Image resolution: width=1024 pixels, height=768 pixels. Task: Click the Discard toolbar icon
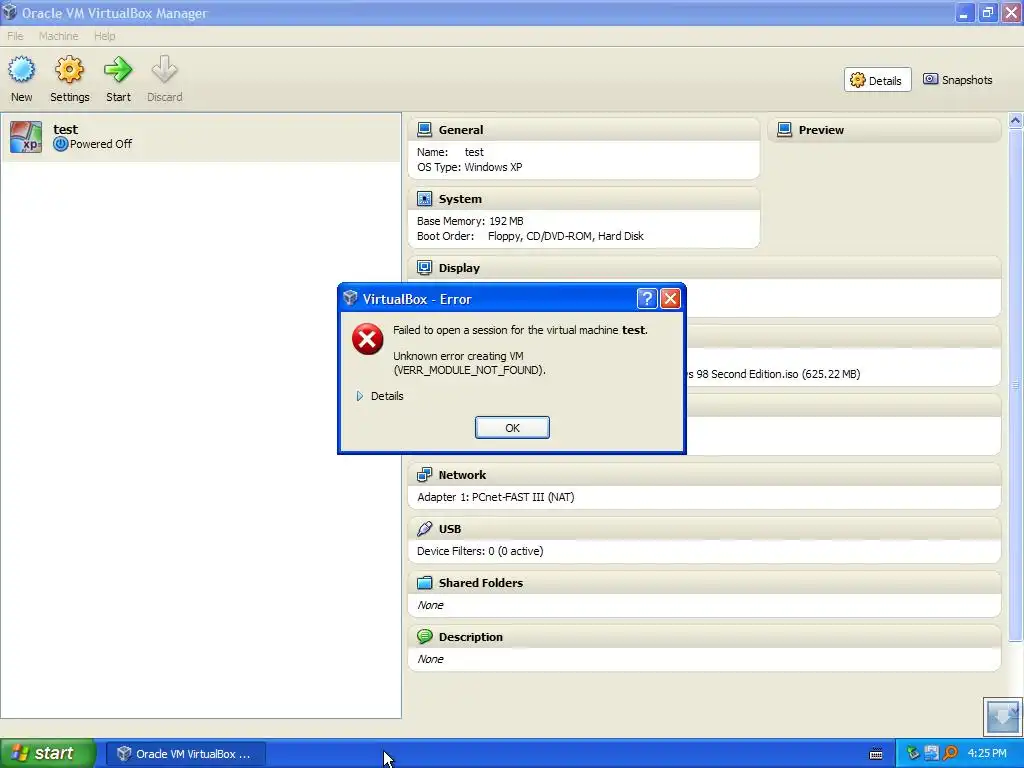tap(164, 69)
